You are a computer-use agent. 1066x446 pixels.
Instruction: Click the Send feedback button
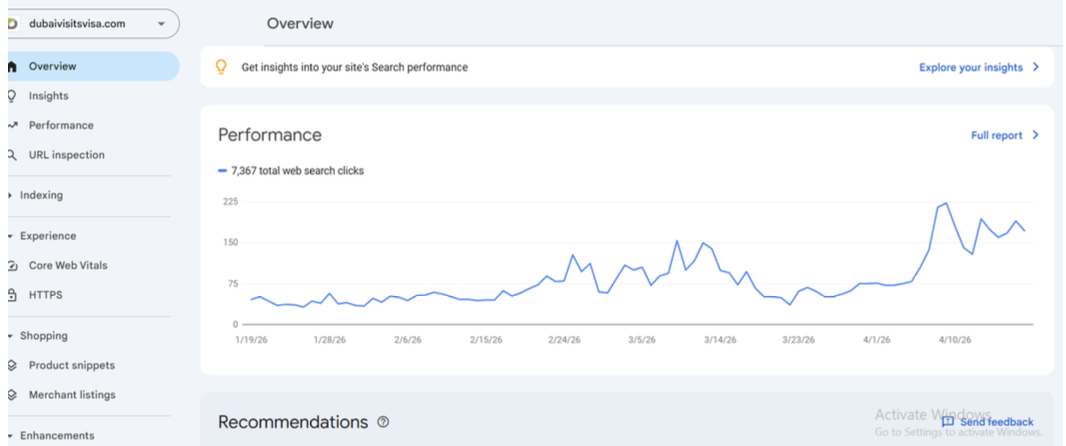click(x=987, y=422)
